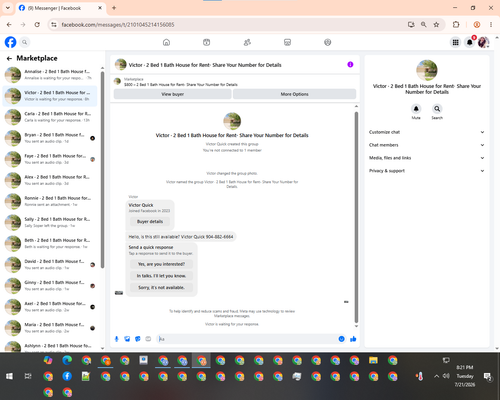Open File Explorer from the taskbar
Image resolution: width=500 pixels, height=400 pixels.
(373, 360)
